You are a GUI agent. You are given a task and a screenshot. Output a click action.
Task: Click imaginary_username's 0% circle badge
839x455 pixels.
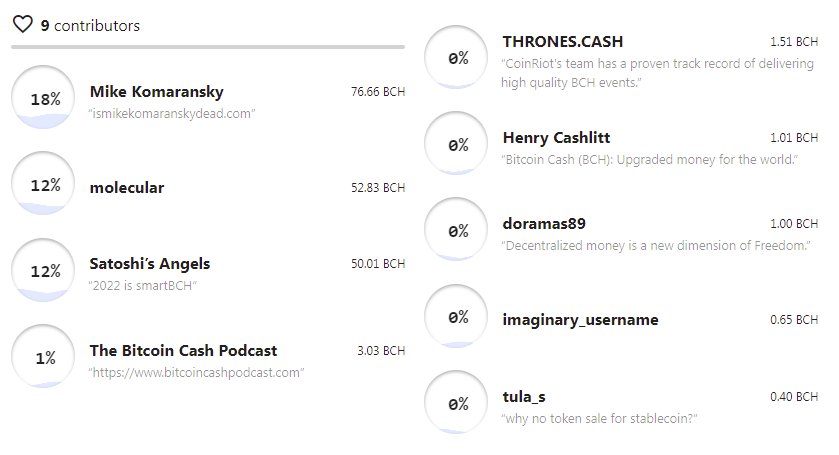(x=456, y=316)
